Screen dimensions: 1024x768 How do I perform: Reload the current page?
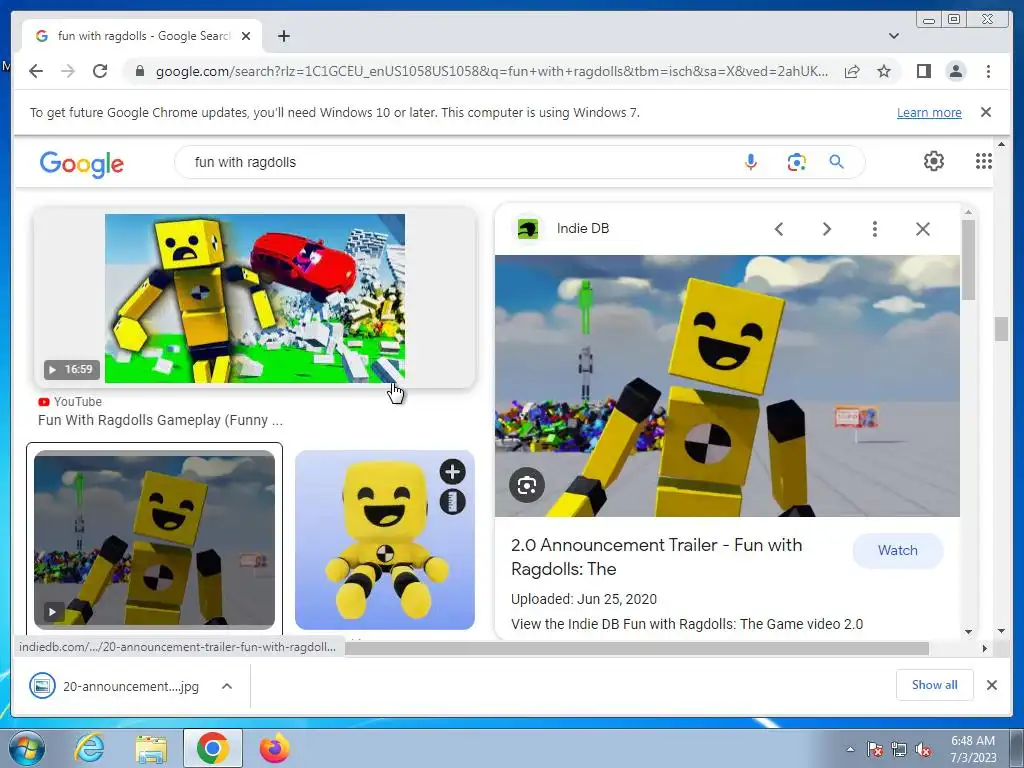tap(100, 71)
